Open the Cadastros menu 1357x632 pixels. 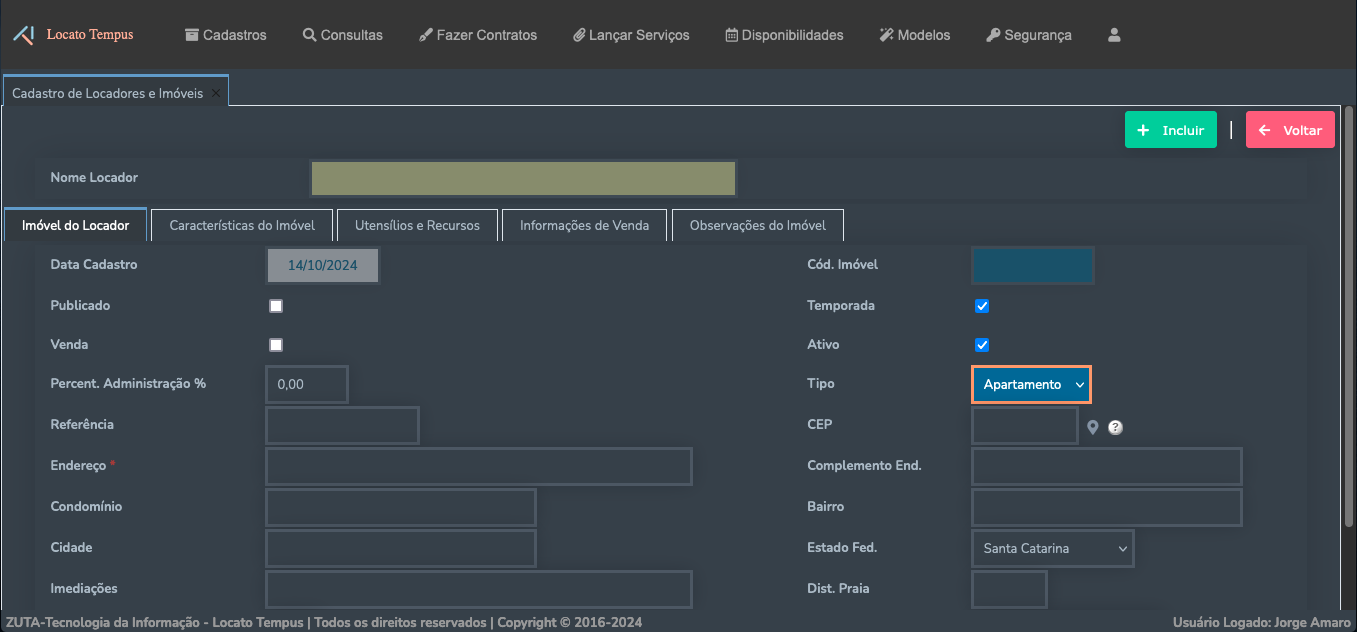226,35
